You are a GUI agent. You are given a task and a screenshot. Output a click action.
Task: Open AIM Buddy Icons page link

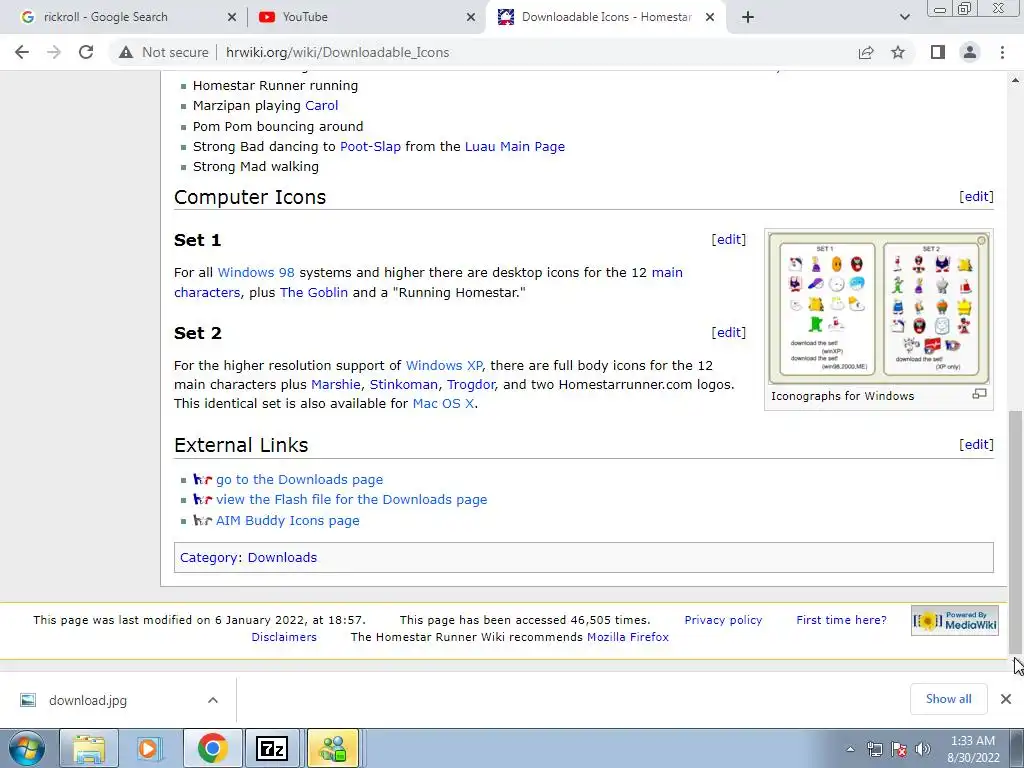pos(288,520)
